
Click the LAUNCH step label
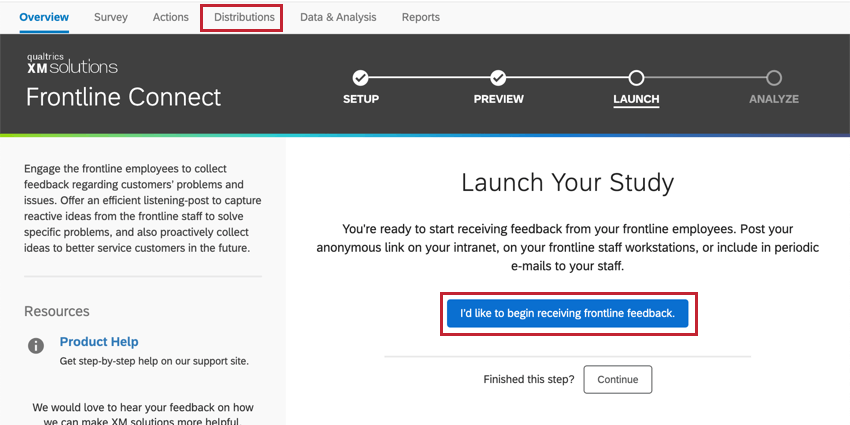pyautogui.click(x=636, y=99)
